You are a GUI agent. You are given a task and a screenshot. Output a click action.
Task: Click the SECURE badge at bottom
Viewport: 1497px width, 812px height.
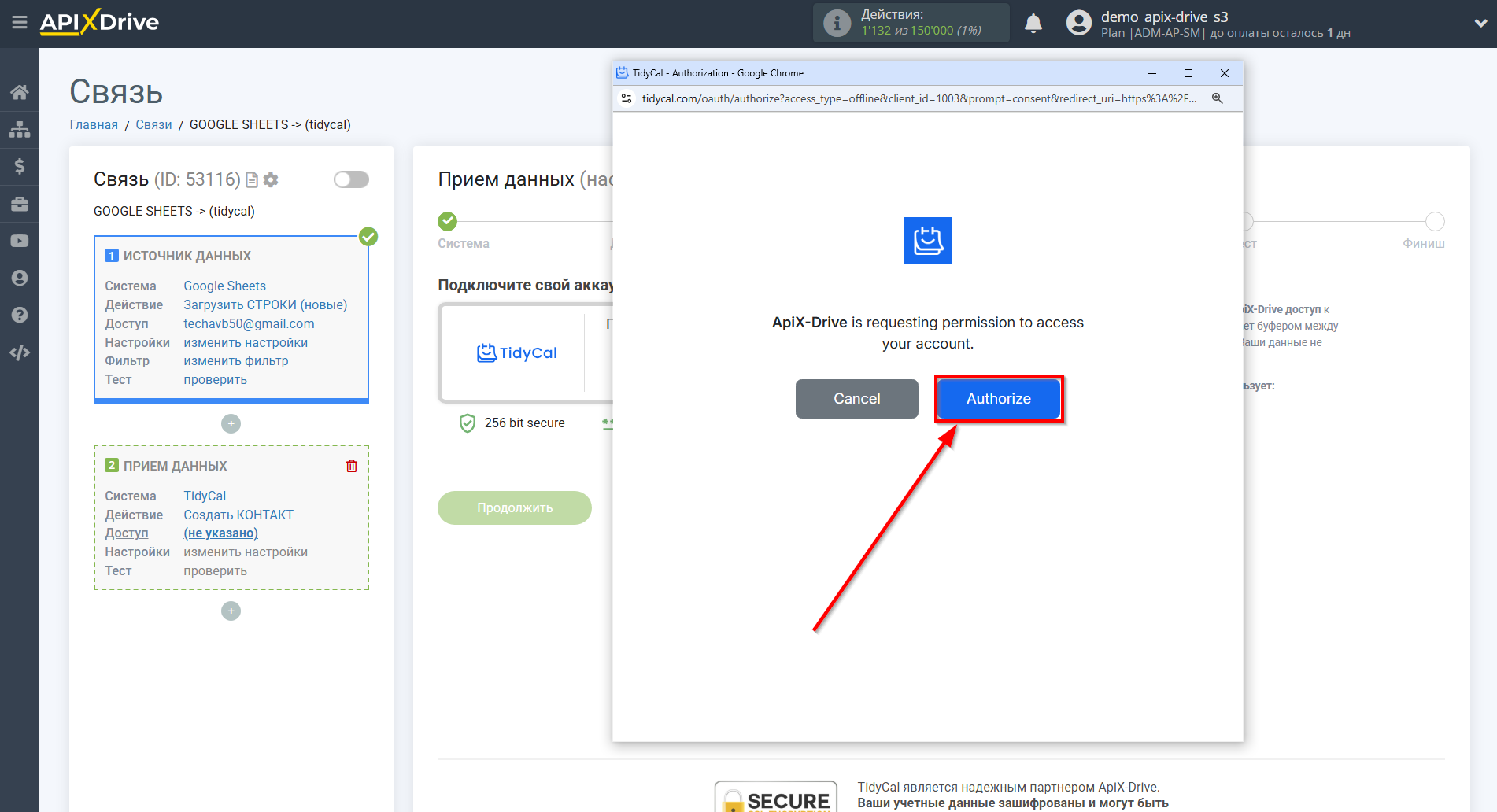tap(776, 796)
